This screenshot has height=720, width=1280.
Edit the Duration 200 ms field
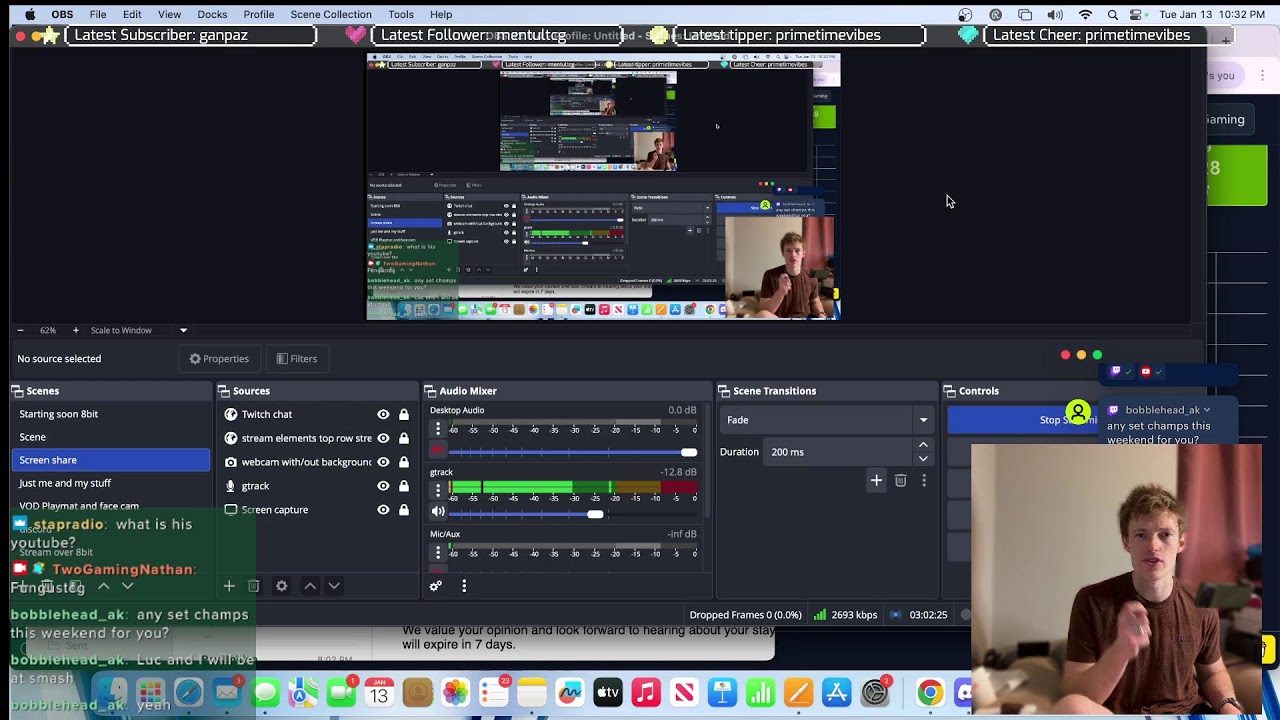(838, 452)
